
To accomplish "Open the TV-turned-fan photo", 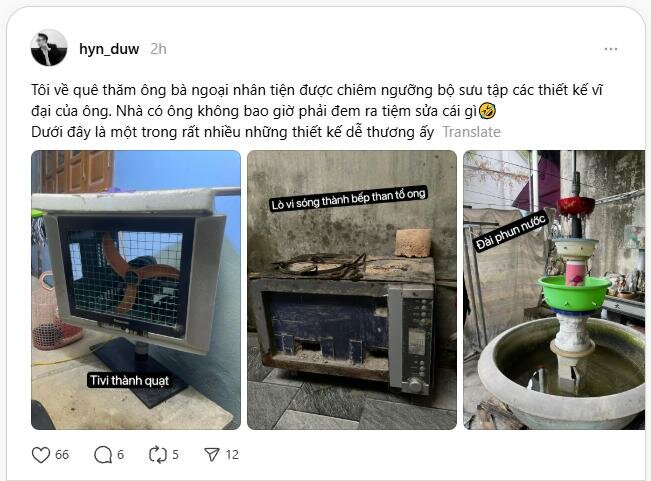I will pyautogui.click(x=136, y=290).
